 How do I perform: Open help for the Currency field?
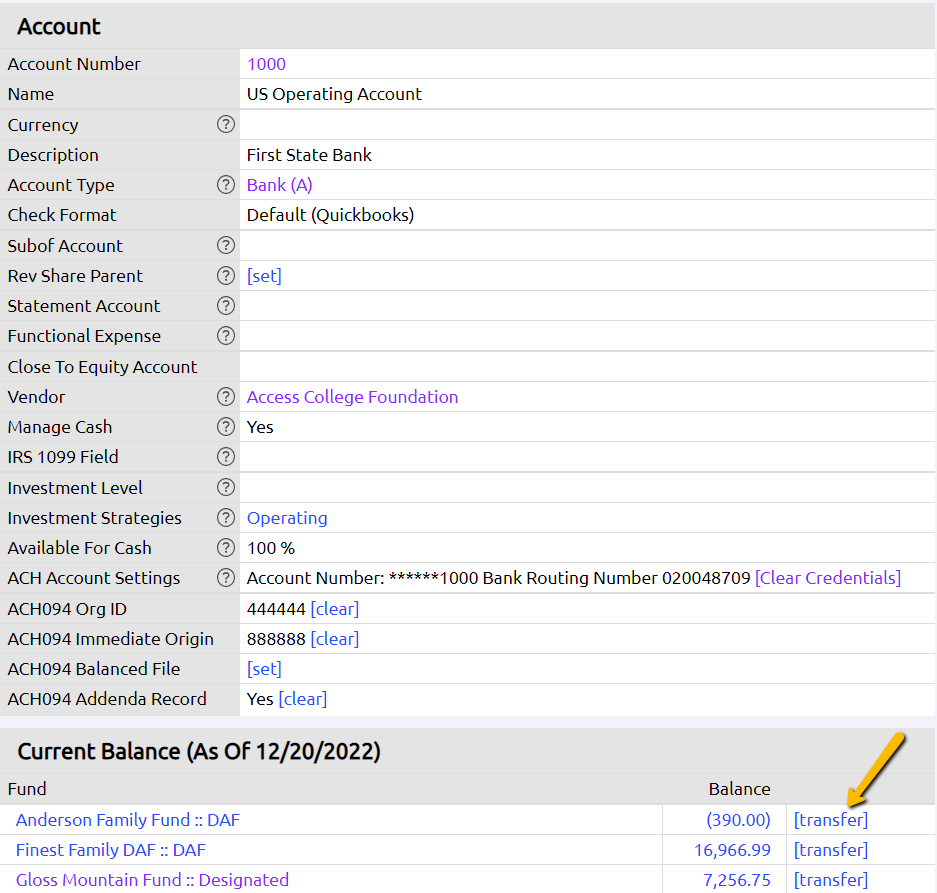(226, 124)
